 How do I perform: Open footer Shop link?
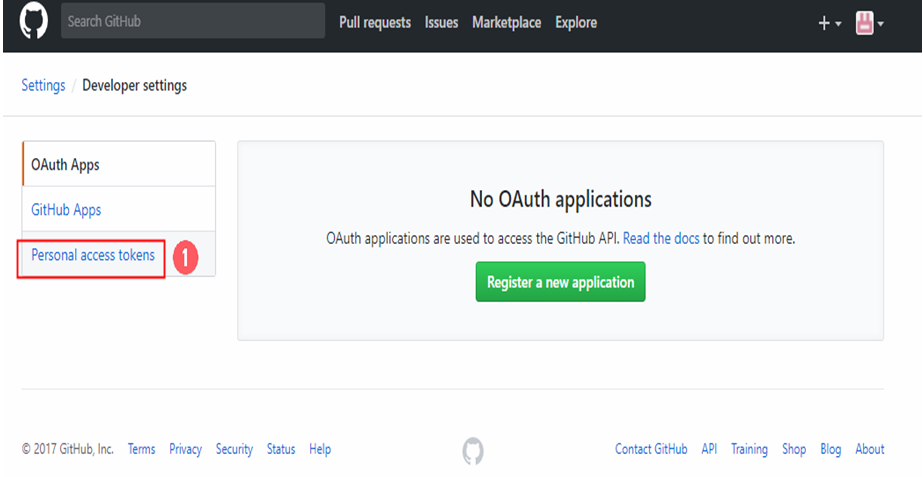click(794, 449)
